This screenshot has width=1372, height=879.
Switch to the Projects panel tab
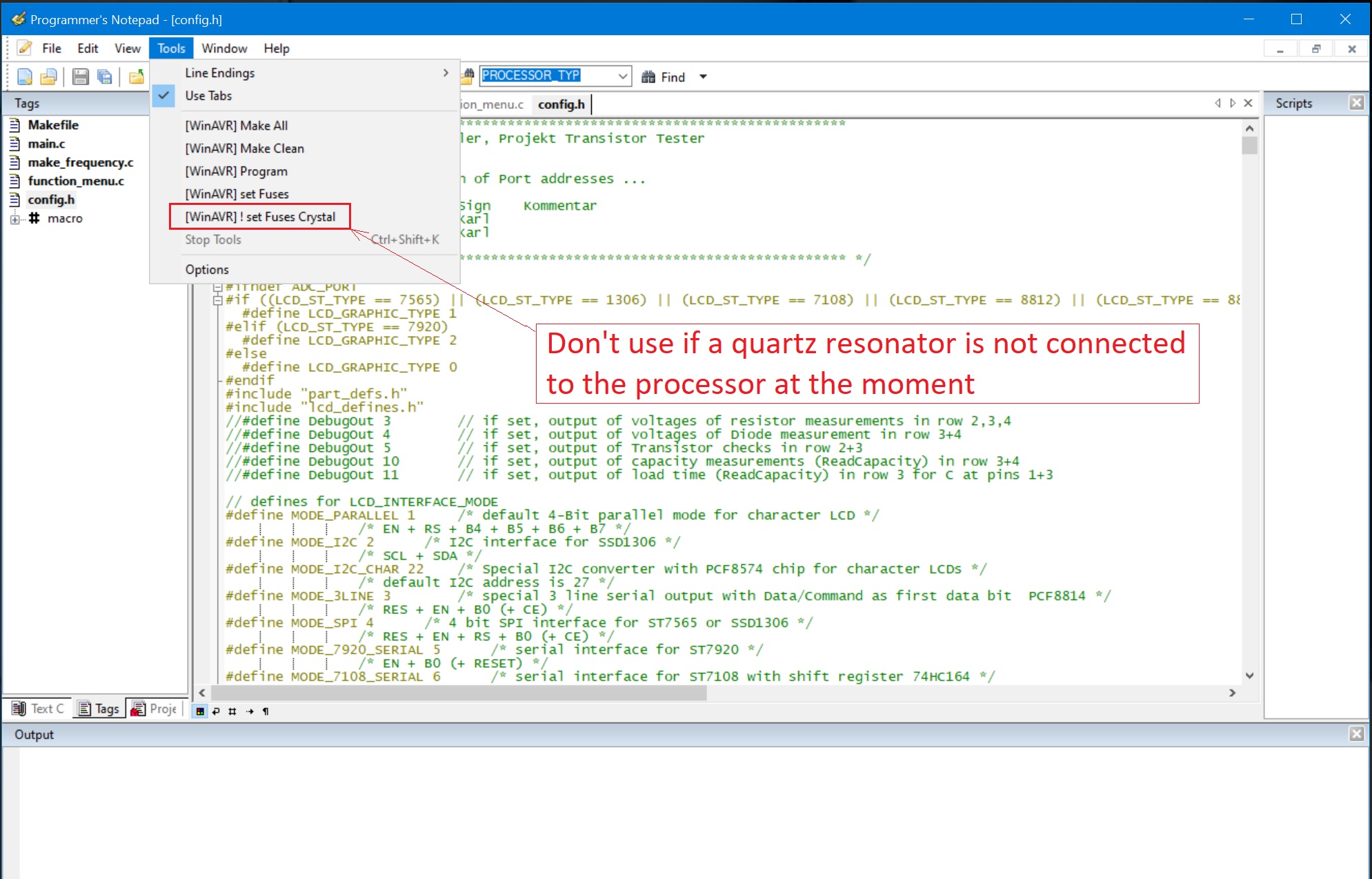pyautogui.click(x=155, y=709)
